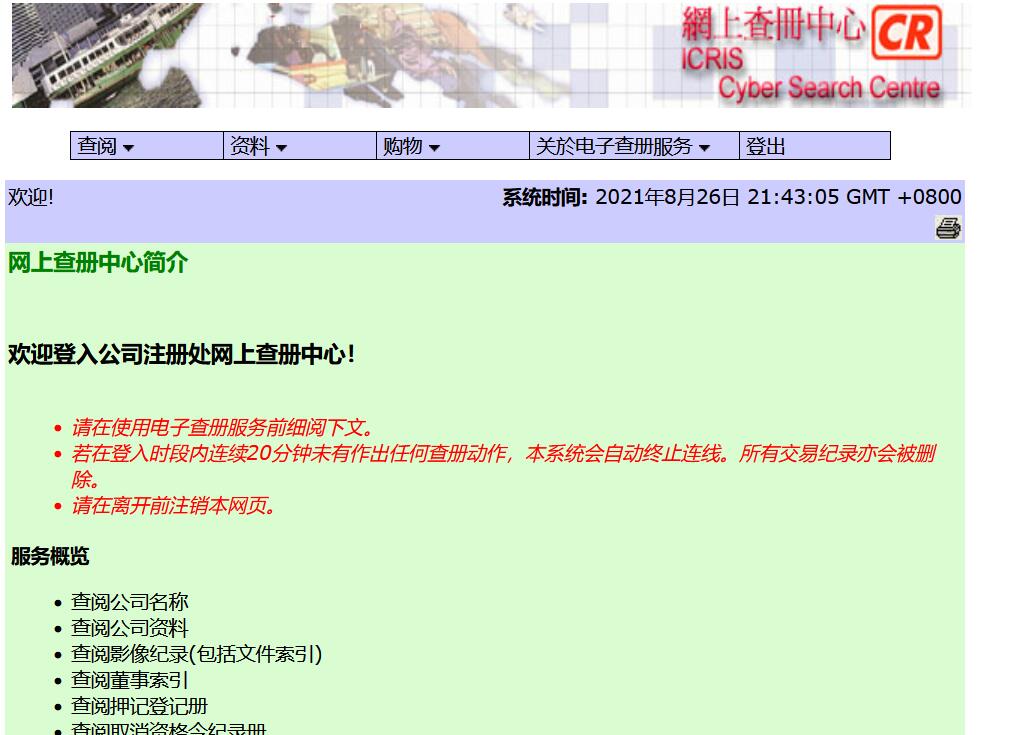This screenshot has width=1015, height=735.
Task: Click the 系统时间 timestamp display
Action: click(731, 197)
